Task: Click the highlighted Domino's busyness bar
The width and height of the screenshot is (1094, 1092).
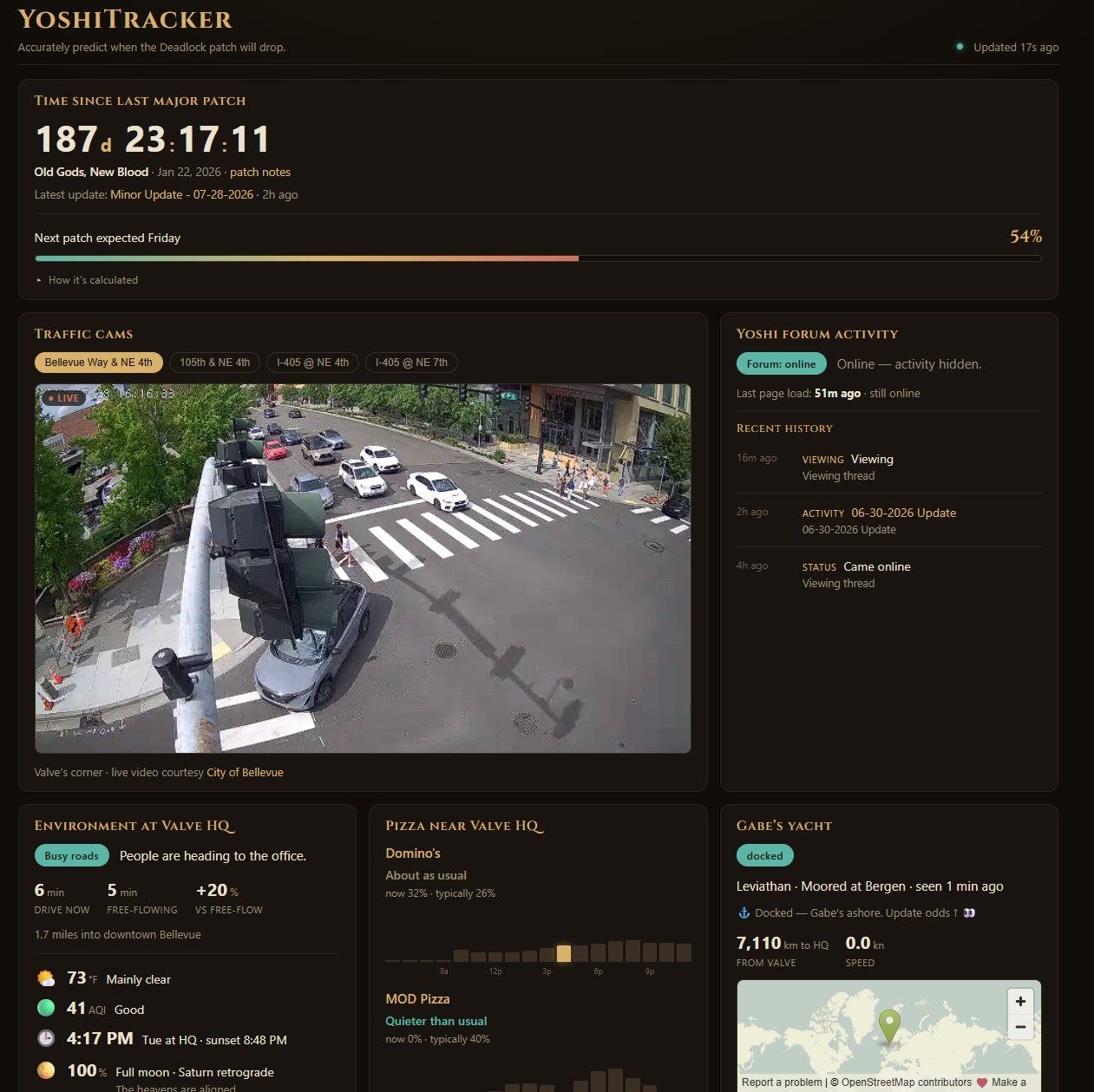Action: click(564, 953)
